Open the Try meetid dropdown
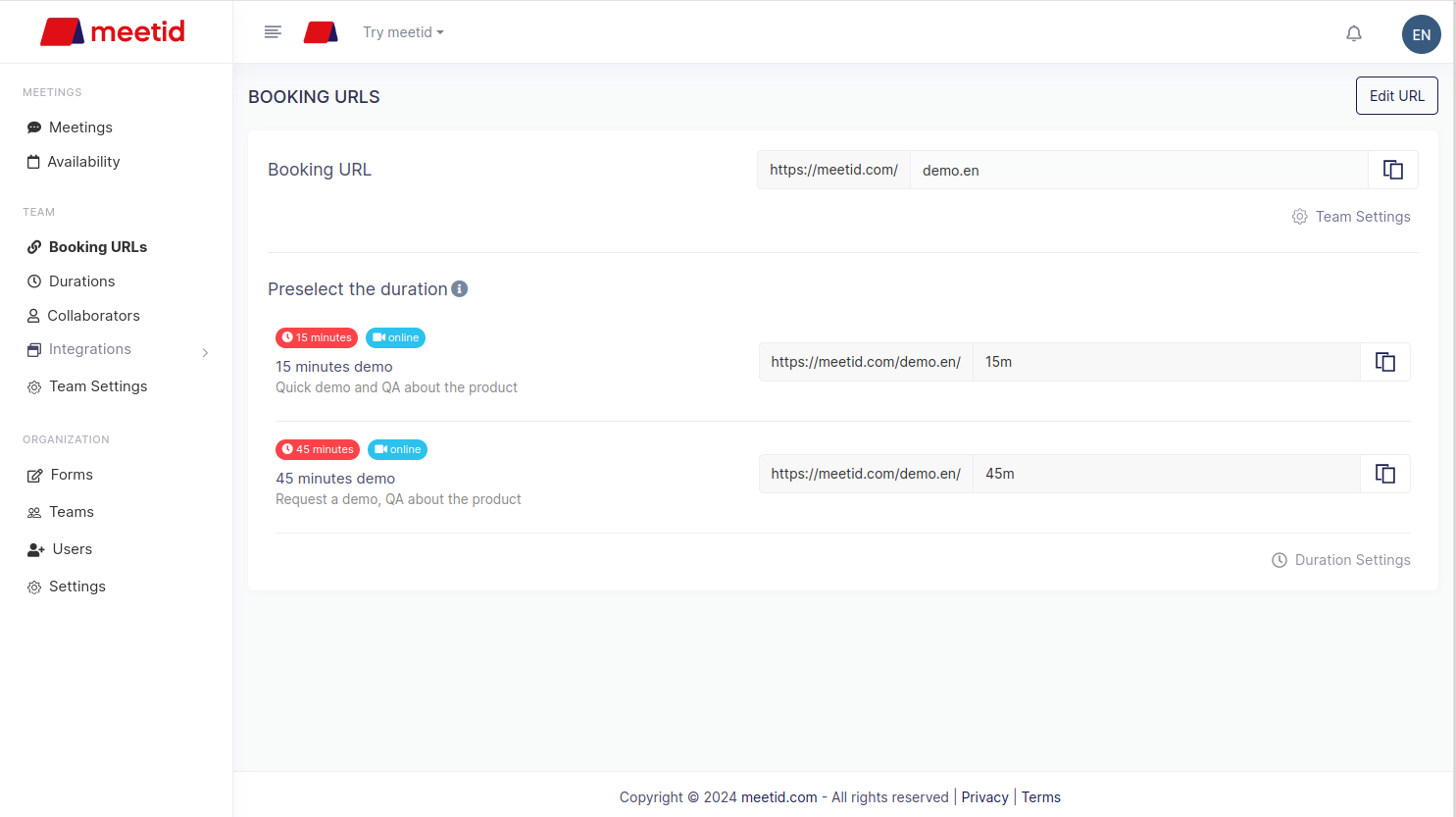The image size is (1456, 817). [403, 32]
